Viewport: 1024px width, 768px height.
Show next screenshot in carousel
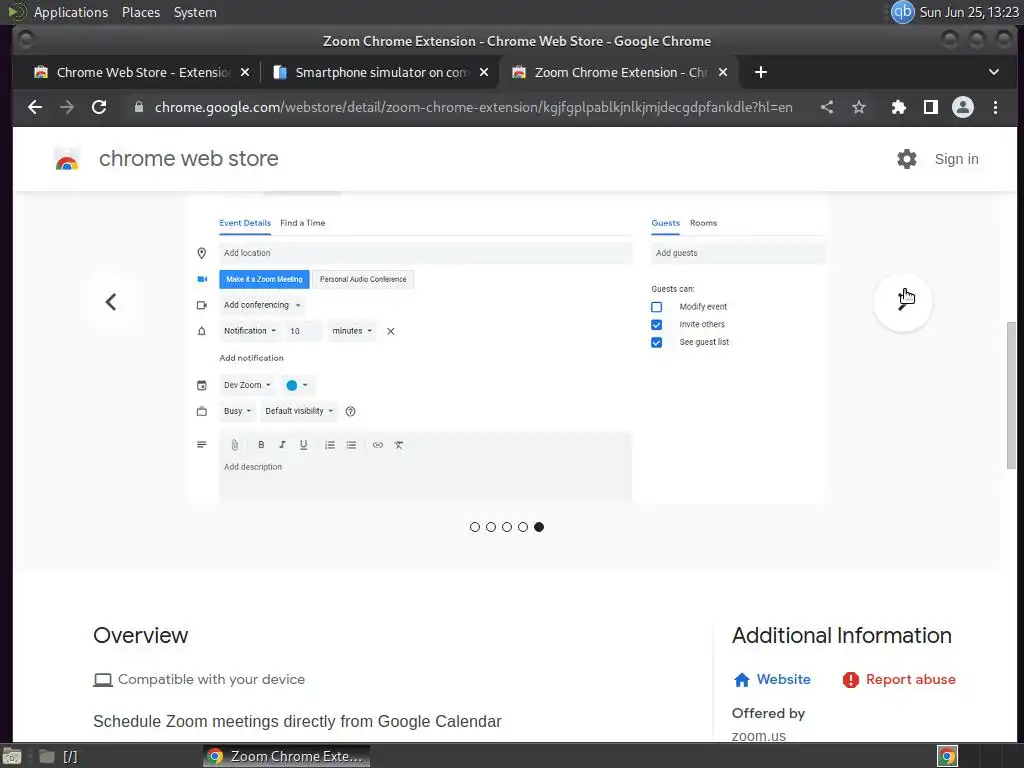tap(903, 302)
